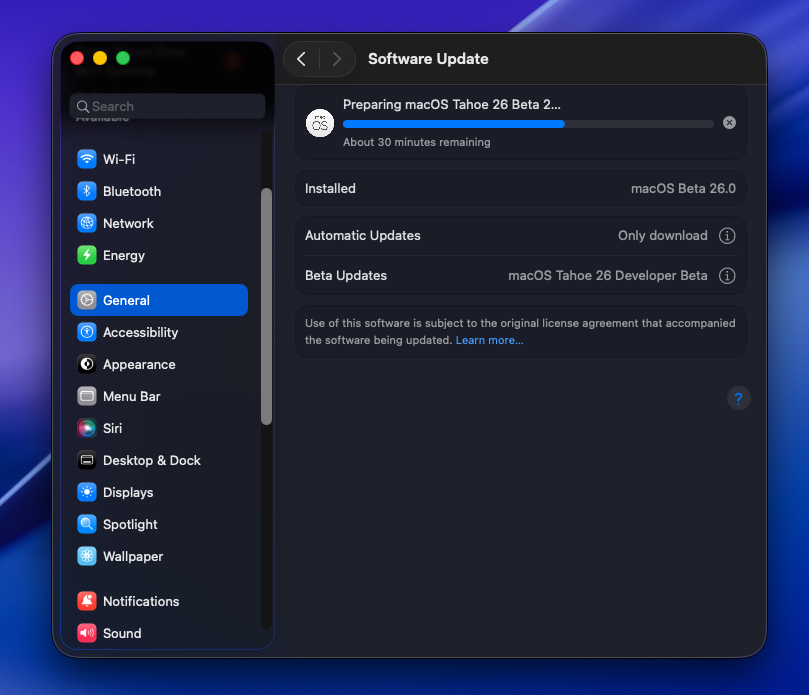The height and width of the screenshot is (695, 809).
Task: Click the Siri icon
Action: click(x=87, y=428)
